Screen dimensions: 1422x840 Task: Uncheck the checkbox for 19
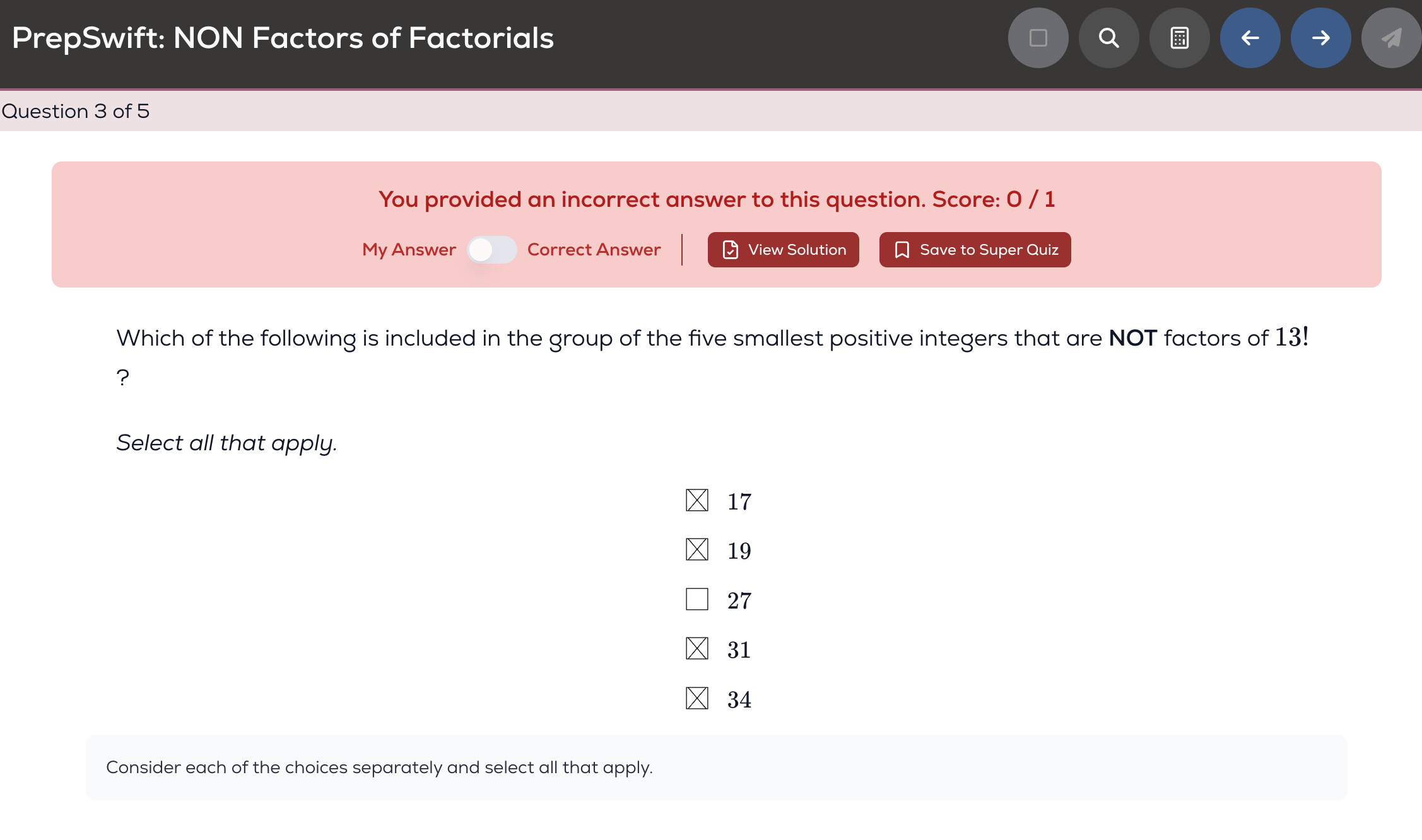coord(697,550)
